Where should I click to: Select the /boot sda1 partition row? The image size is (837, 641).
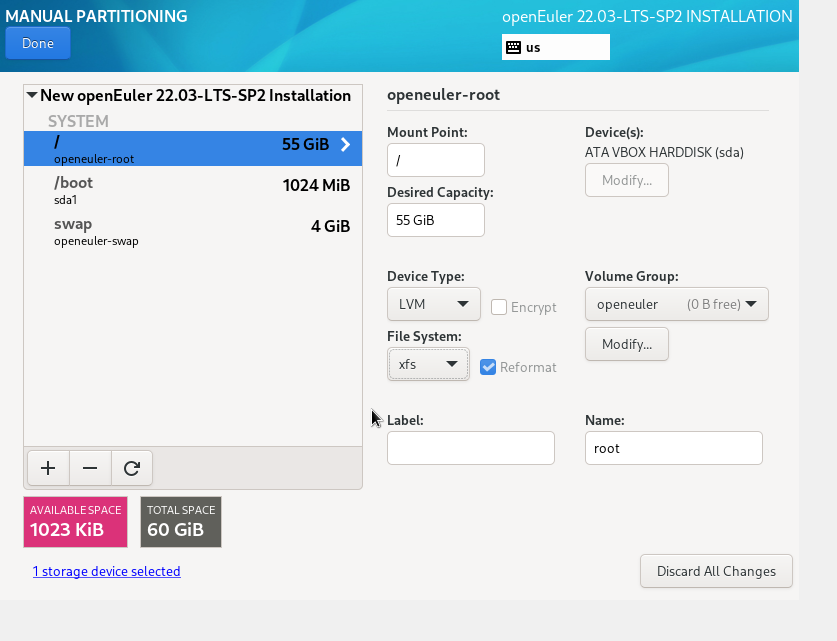(x=193, y=189)
